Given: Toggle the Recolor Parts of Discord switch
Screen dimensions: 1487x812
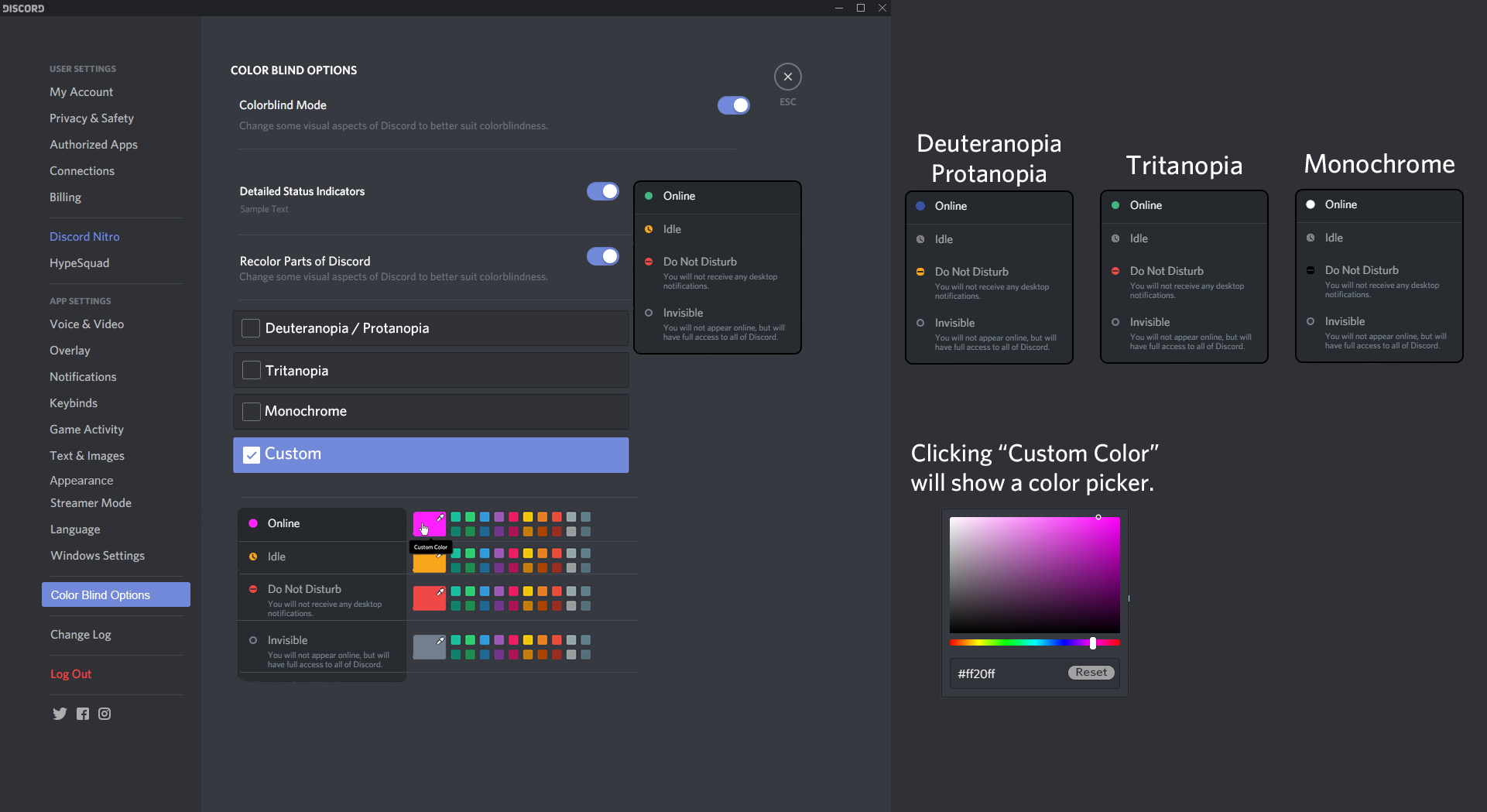Looking at the screenshot, I should [602, 256].
